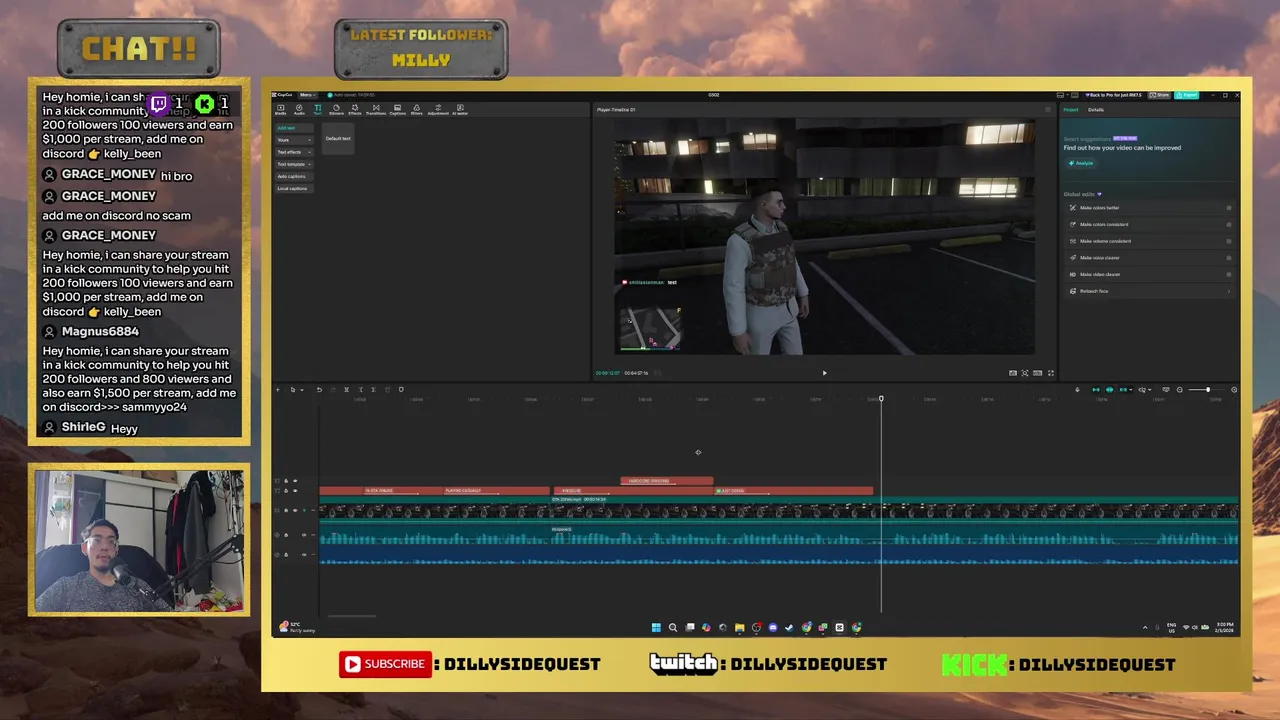The width and height of the screenshot is (1280, 720).
Task: Toggle linkage on timeline toolbar
Action: click(x=1123, y=389)
